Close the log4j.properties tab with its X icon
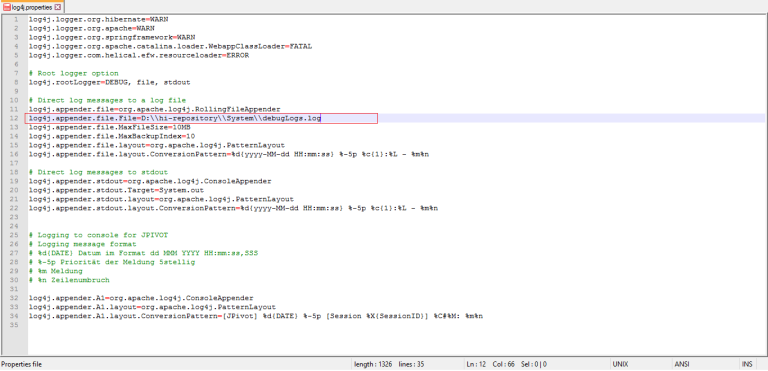 tap(58, 7)
